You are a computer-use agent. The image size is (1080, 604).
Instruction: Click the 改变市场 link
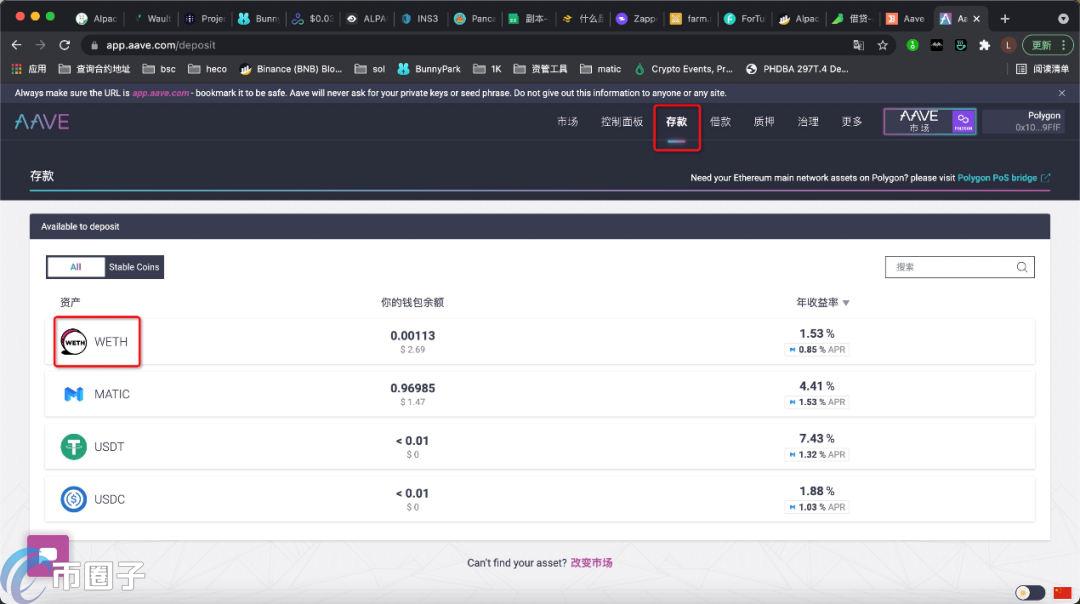(x=591, y=563)
